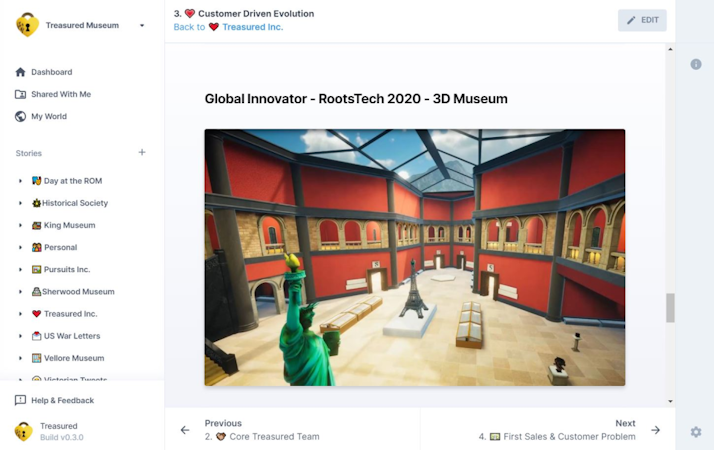
Task: Click the pencil icon on the EDIT button
Action: pos(631,20)
